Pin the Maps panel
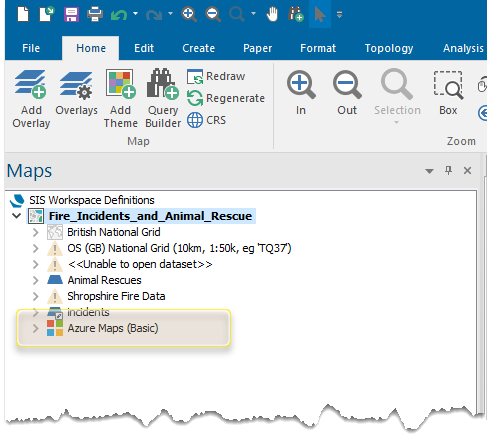This screenshot has width=492, height=445. [448, 171]
